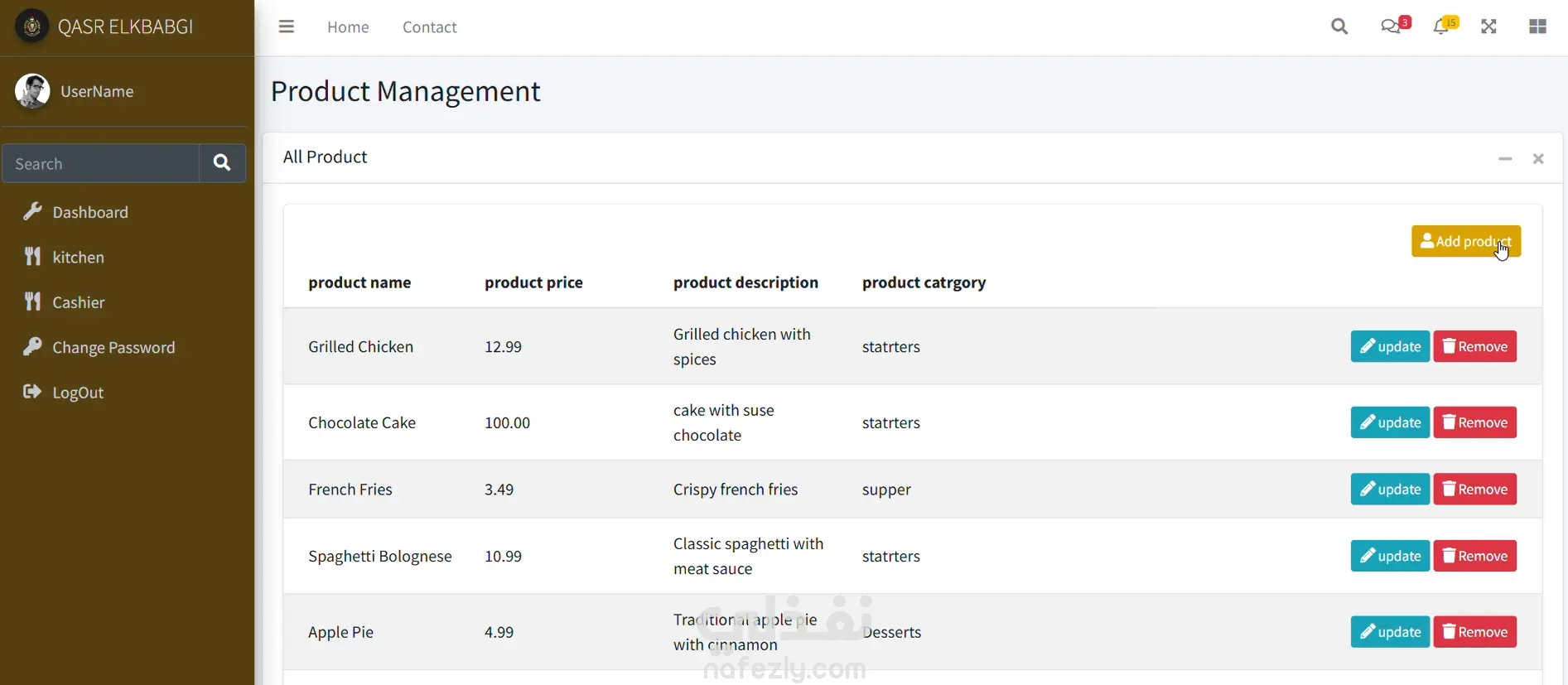
Task: Open the notifications bell icon
Action: [1441, 27]
